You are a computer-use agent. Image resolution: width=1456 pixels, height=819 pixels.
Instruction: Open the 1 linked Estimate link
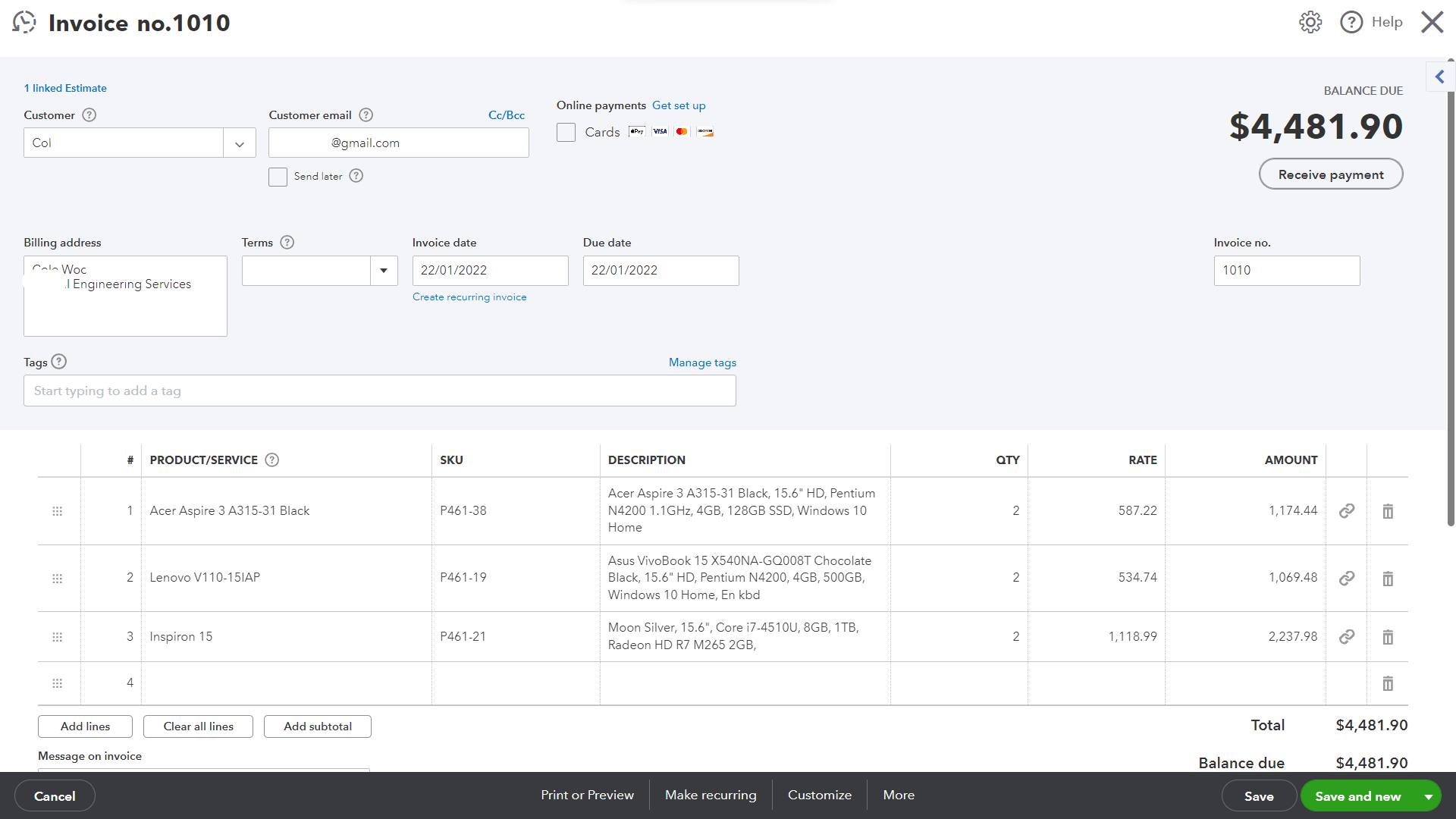[x=65, y=88]
